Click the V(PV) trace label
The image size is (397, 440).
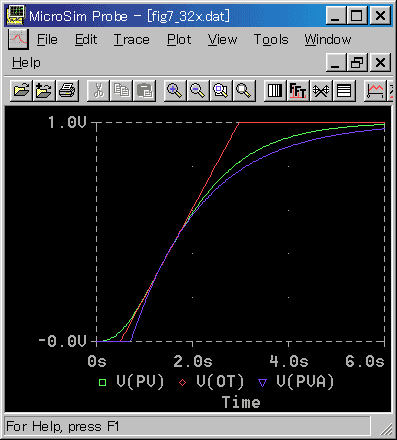140,382
